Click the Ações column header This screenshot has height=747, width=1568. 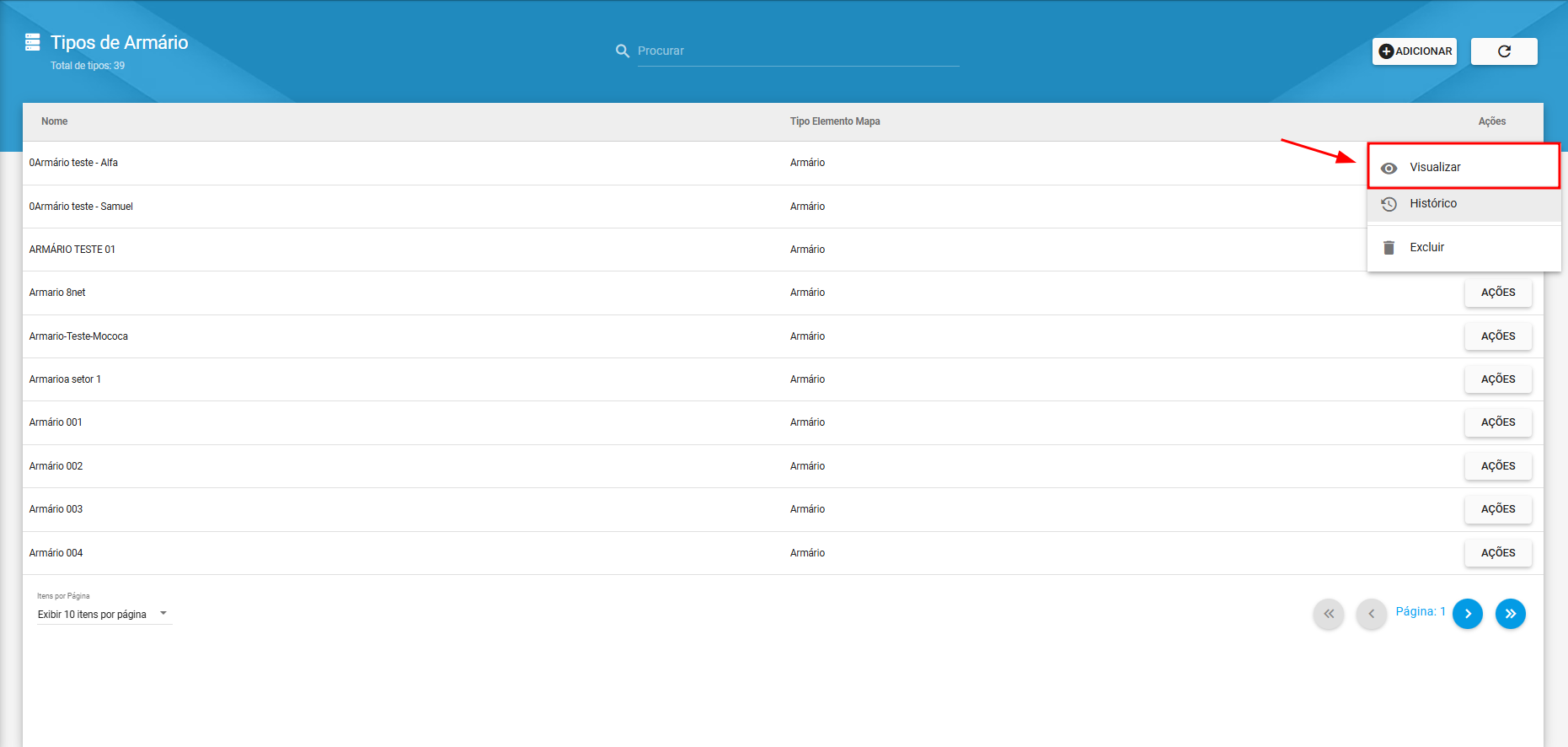tap(1492, 121)
